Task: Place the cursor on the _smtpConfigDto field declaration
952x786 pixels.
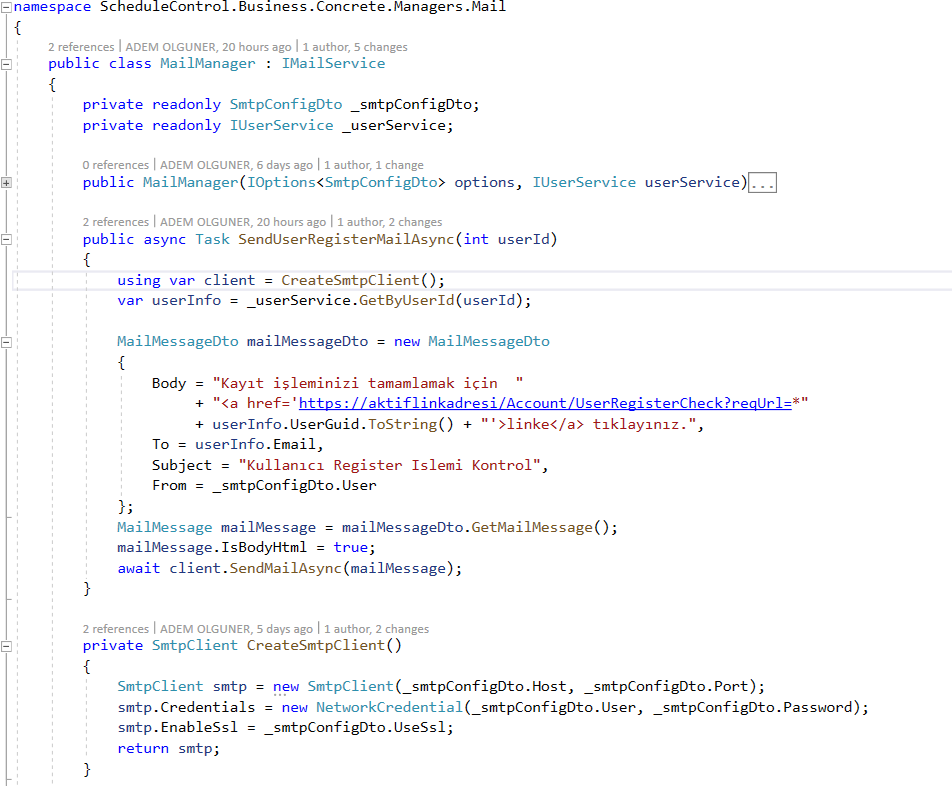Action: [415, 104]
